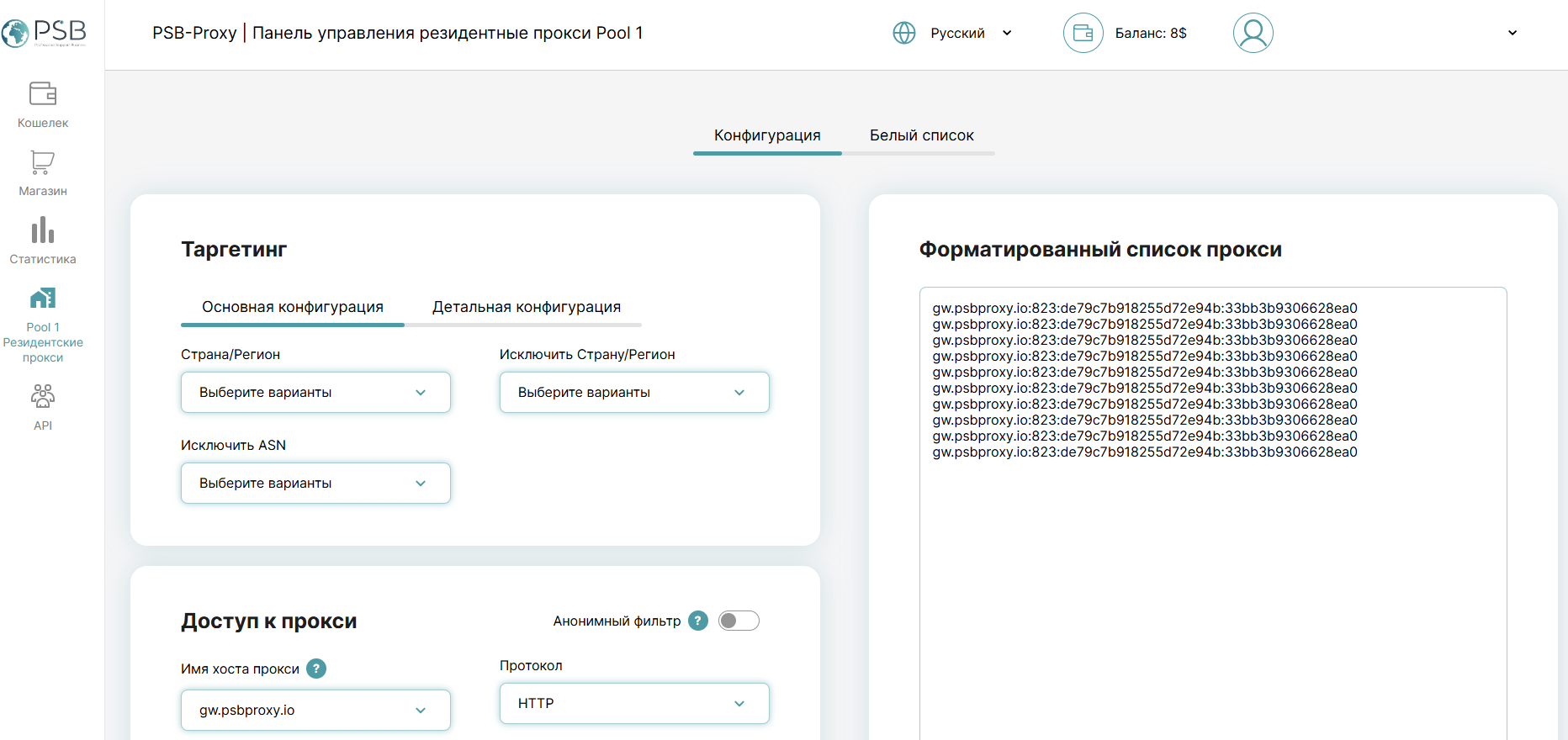Click the Доступ к прокси heading
The image size is (1568, 740).
click(269, 621)
